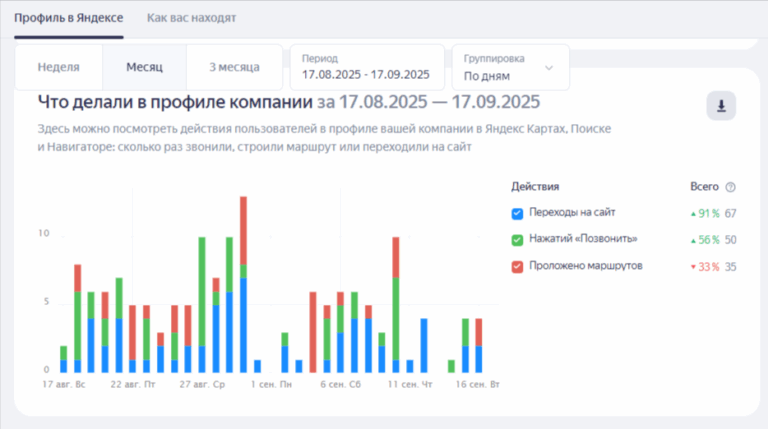Image resolution: width=768 pixels, height=429 pixels.
Task: Click the 1 сен. Пн axis label
Action: [271, 384]
